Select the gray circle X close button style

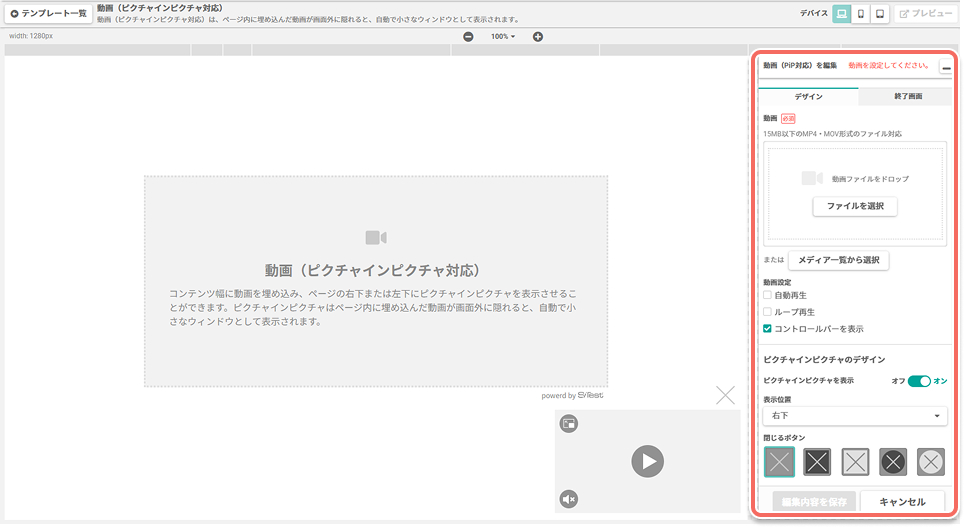click(x=931, y=462)
